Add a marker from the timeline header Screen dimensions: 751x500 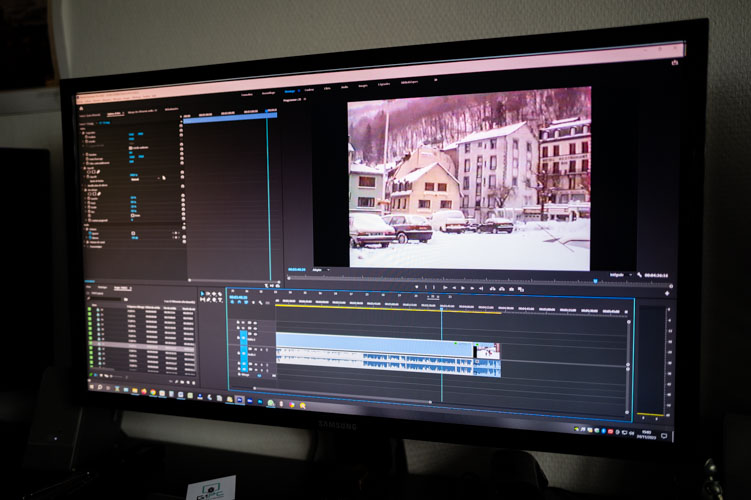pyautogui.click(x=253, y=302)
